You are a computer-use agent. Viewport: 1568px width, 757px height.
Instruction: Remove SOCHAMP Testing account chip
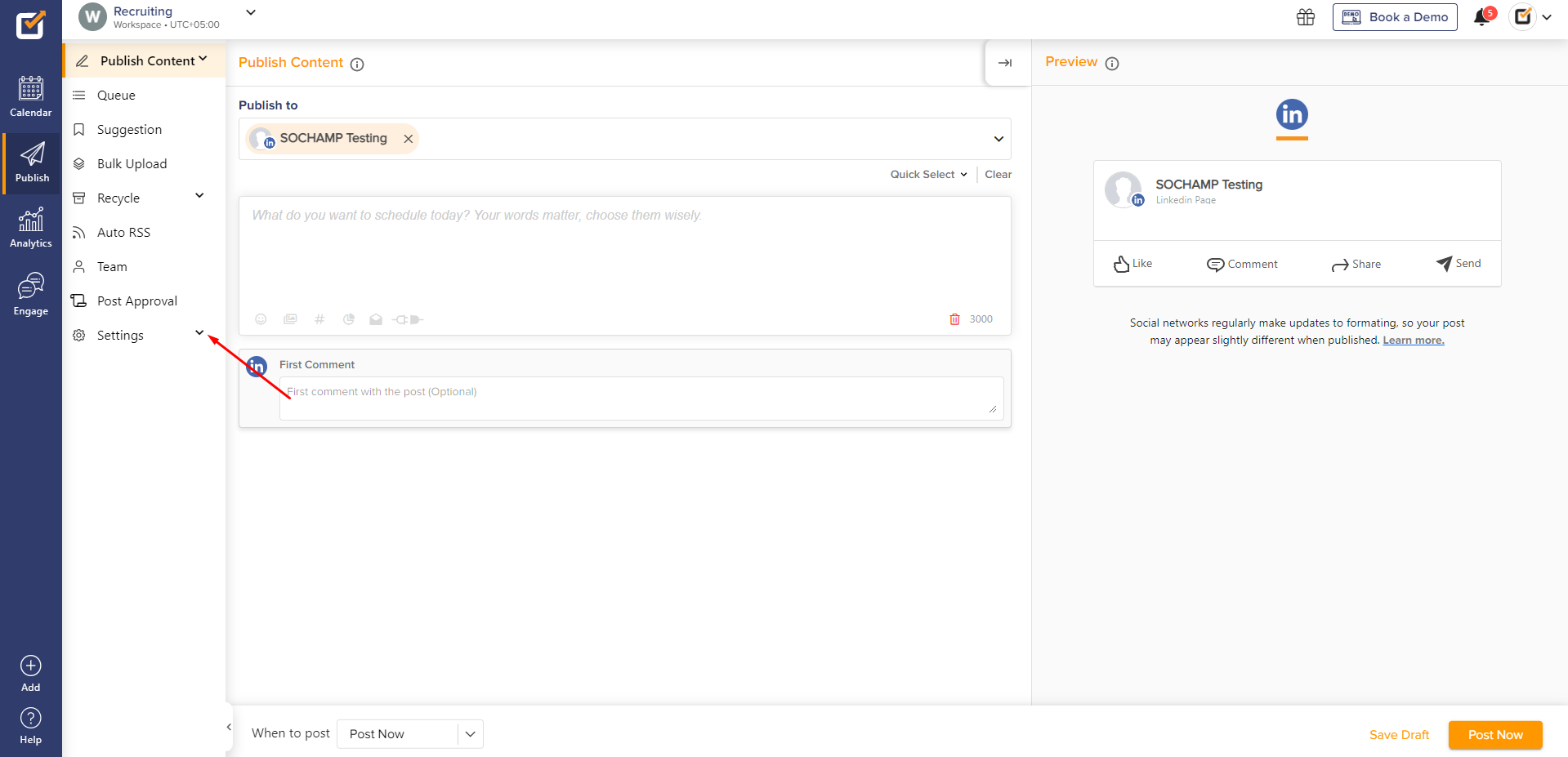coord(408,139)
